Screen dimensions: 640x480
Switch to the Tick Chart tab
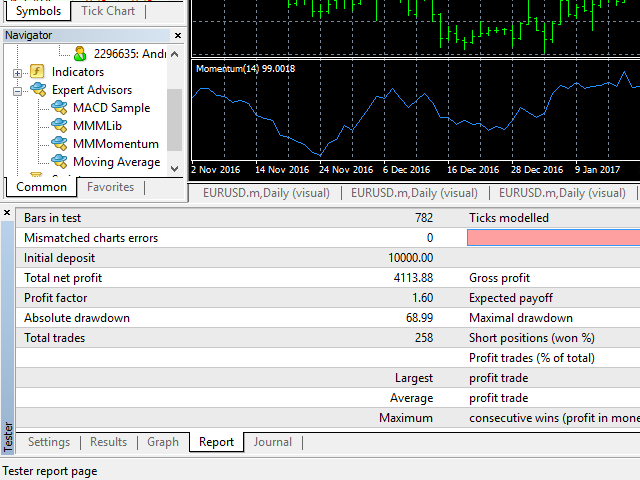107,11
